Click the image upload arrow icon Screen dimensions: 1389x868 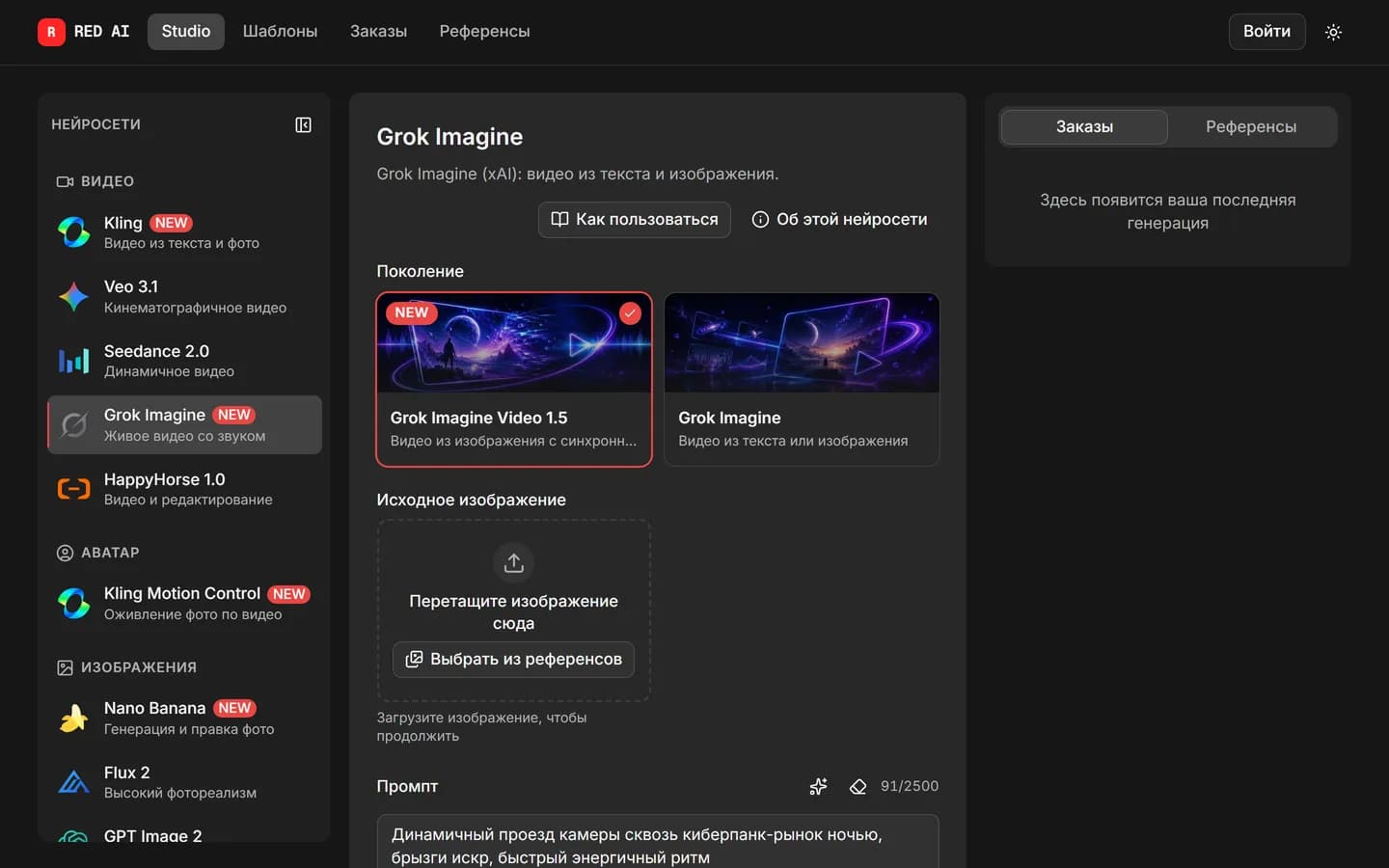[x=513, y=562]
